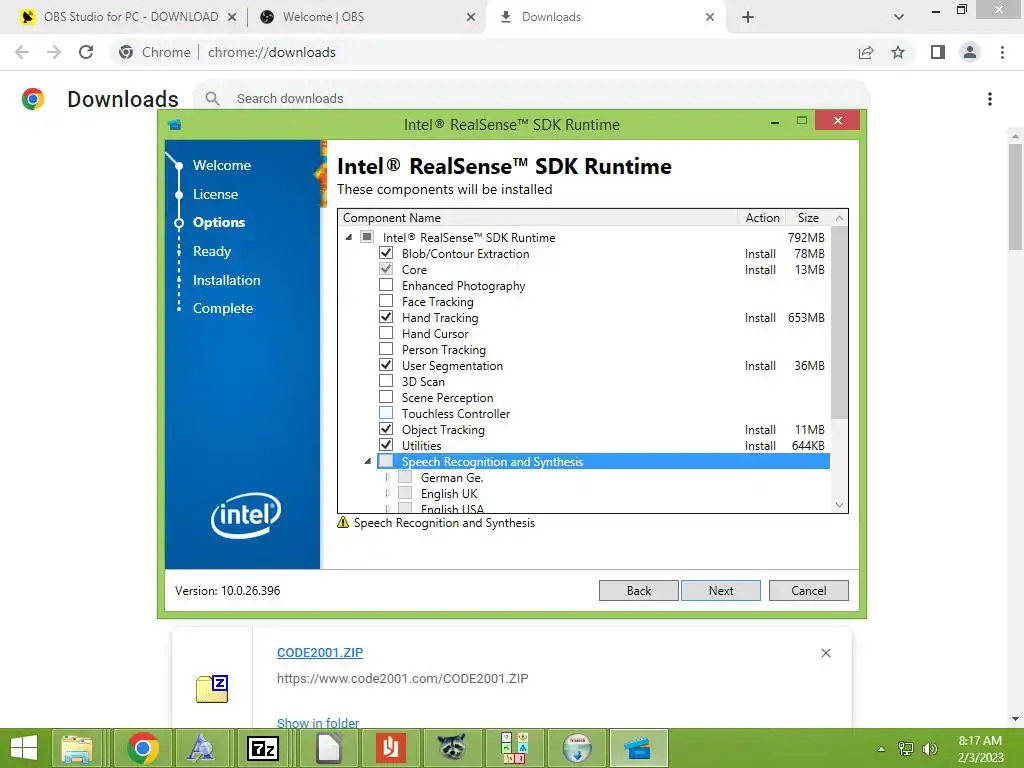
Task: Click the raccoon icon in taskbar
Action: 451,748
